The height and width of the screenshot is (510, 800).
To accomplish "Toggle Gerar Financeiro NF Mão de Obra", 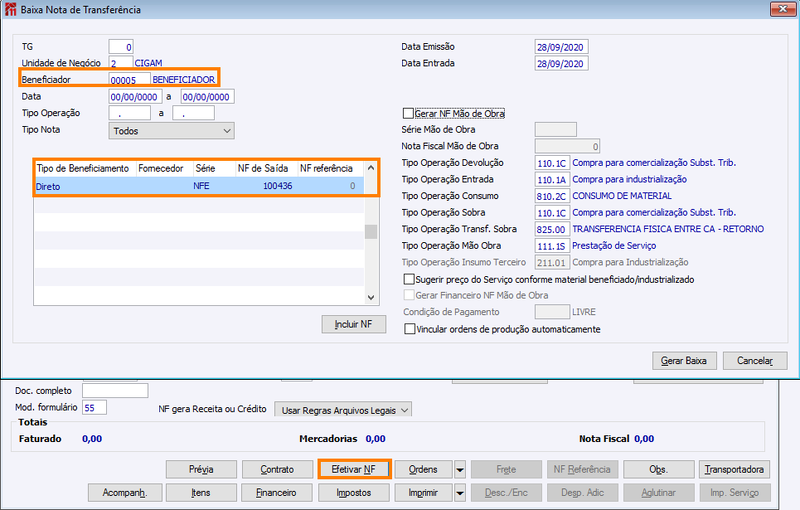I will tap(409, 295).
